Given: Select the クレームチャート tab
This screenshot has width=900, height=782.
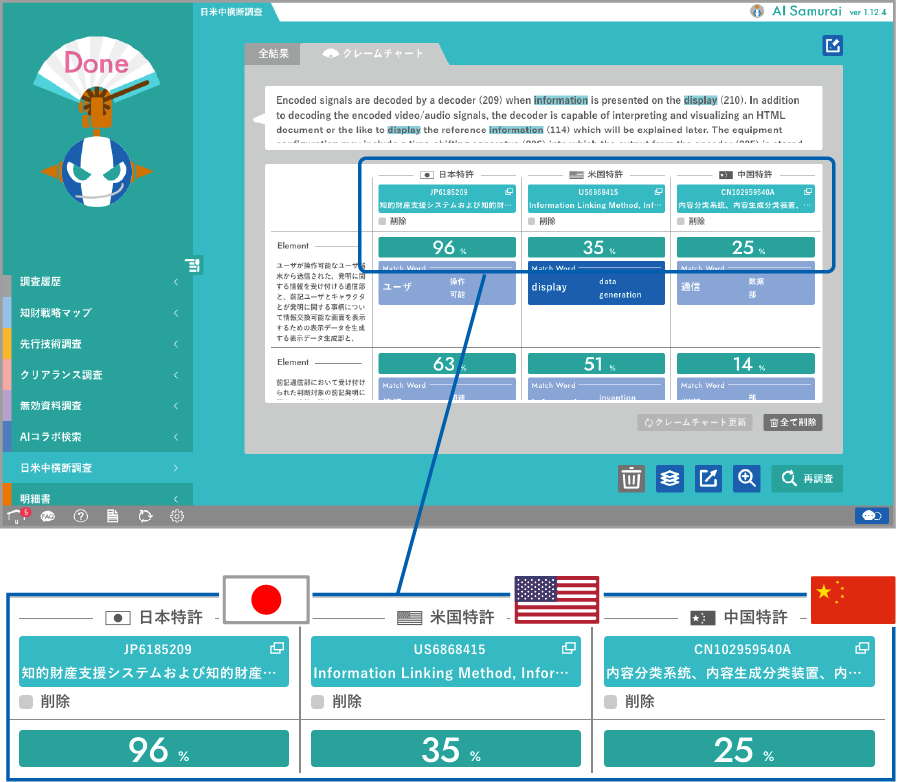Looking at the screenshot, I should (x=374, y=54).
